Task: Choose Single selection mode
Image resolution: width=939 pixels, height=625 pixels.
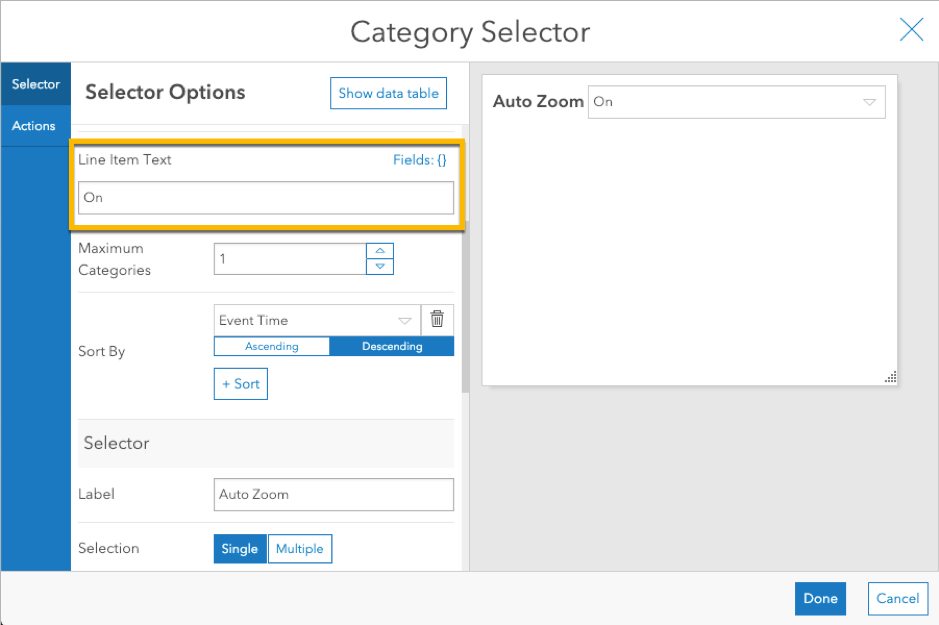Action: (x=240, y=549)
